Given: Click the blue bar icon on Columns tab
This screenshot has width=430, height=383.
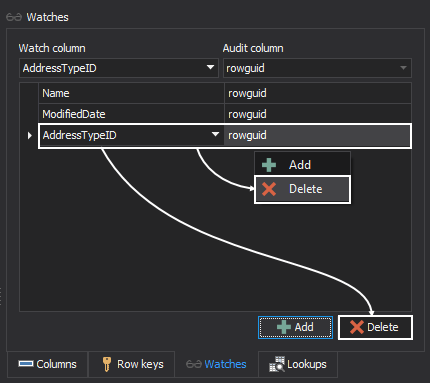Looking at the screenshot, I should 26,364.
